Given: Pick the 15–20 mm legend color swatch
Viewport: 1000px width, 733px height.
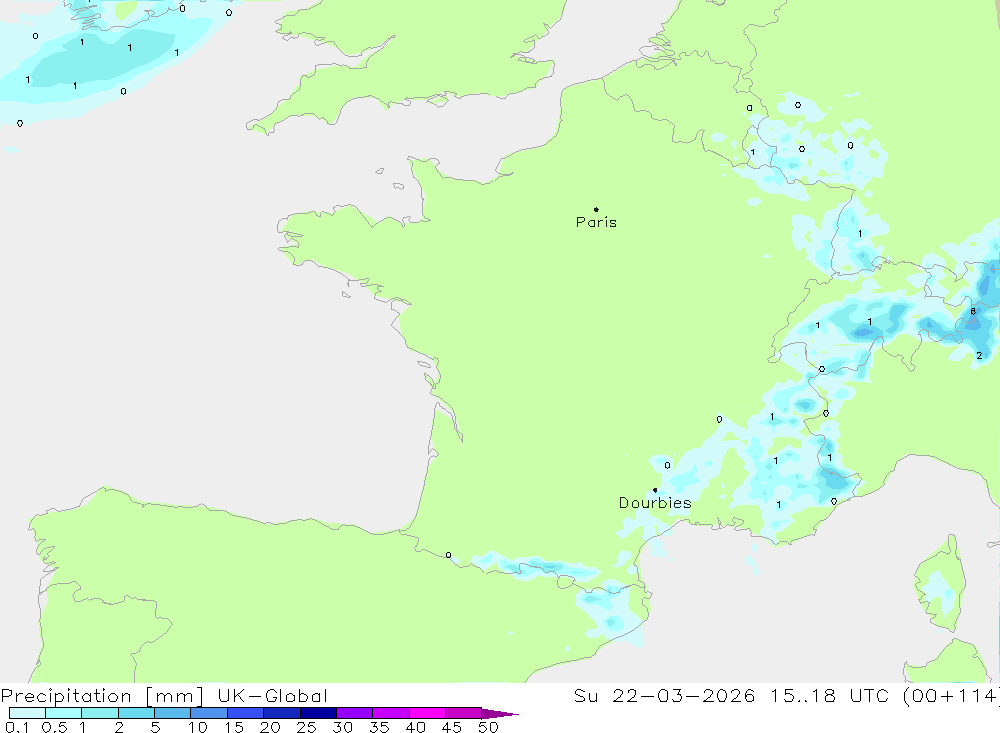Looking at the screenshot, I should (246, 713).
